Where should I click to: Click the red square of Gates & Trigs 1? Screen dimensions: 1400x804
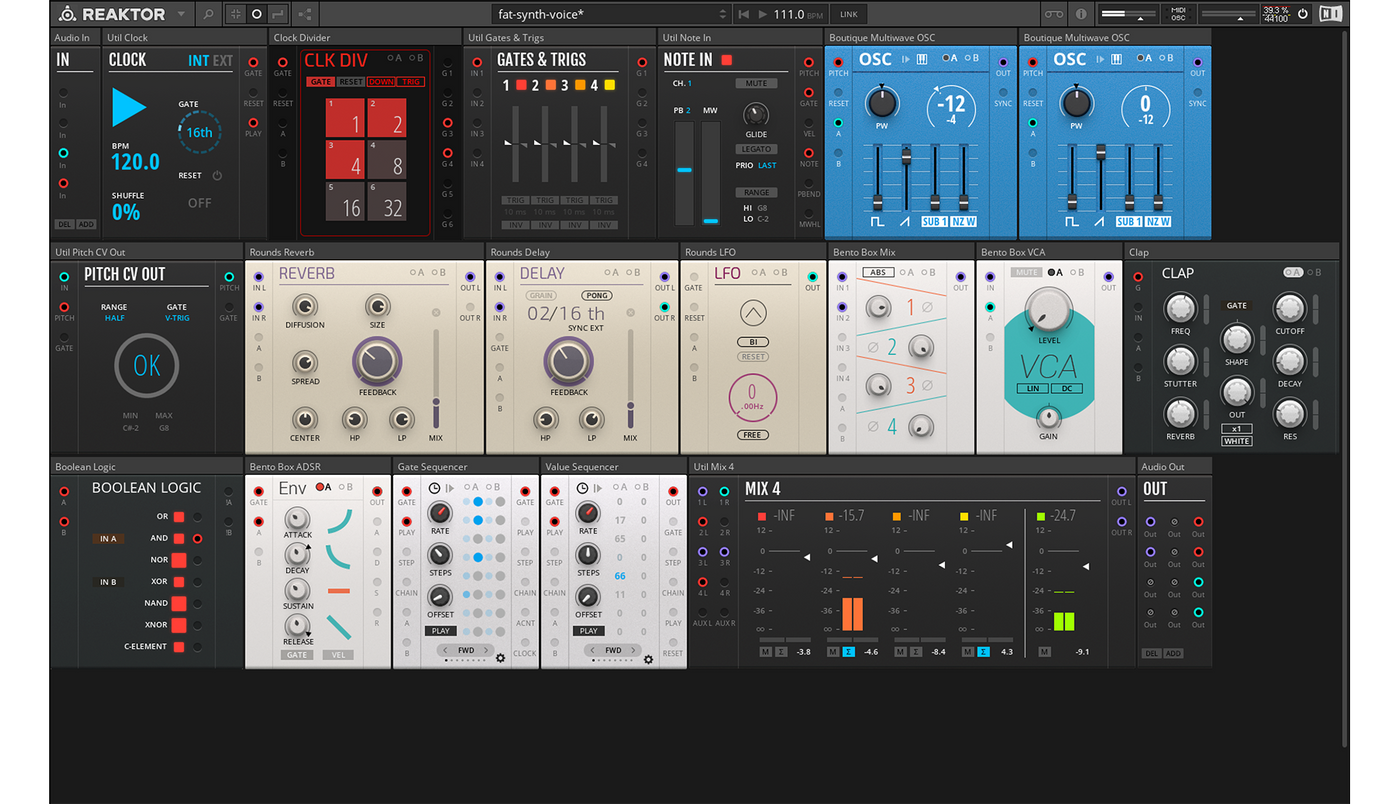pyautogui.click(x=521, y=85)
